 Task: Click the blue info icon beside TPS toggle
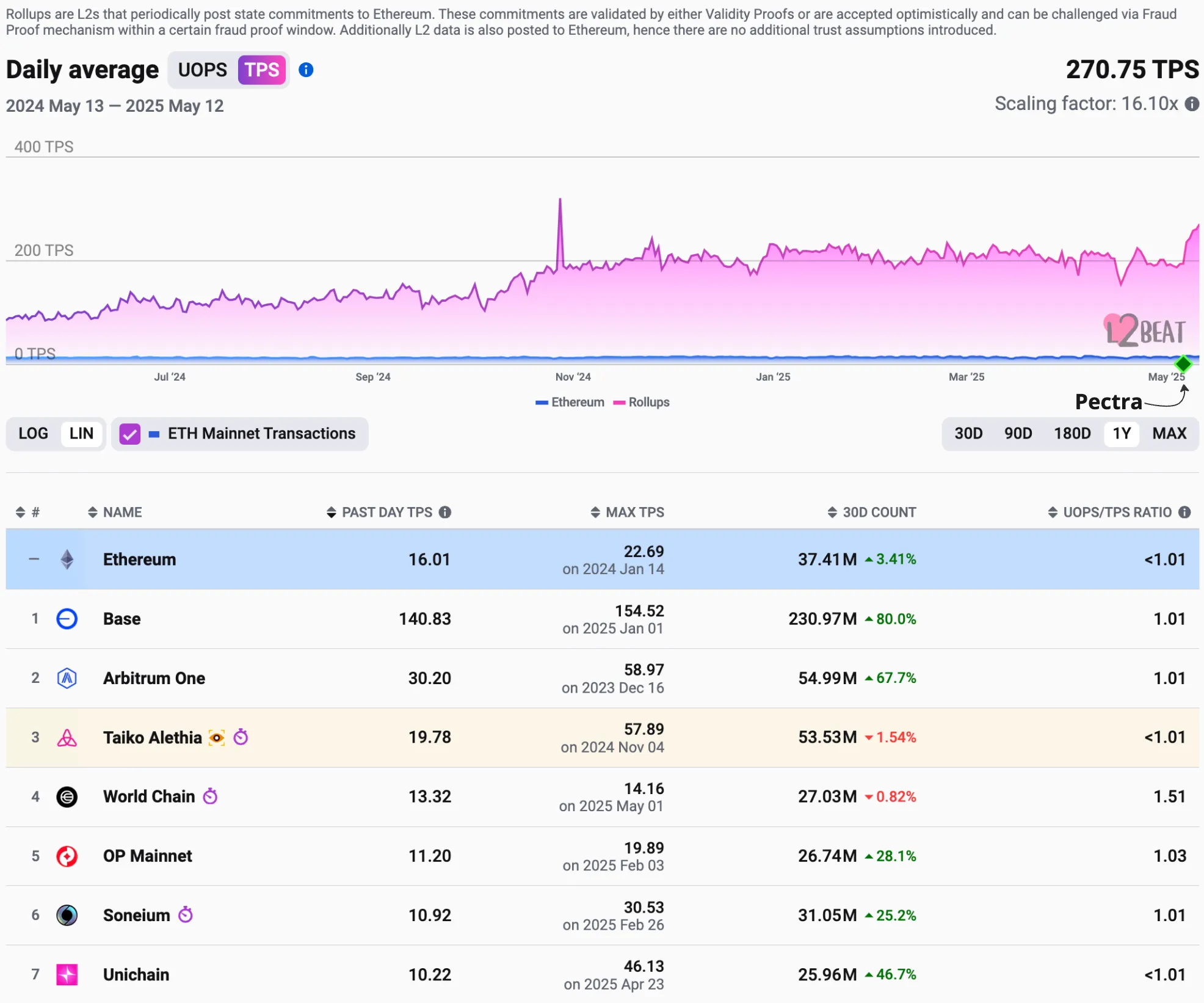point(306,70)
